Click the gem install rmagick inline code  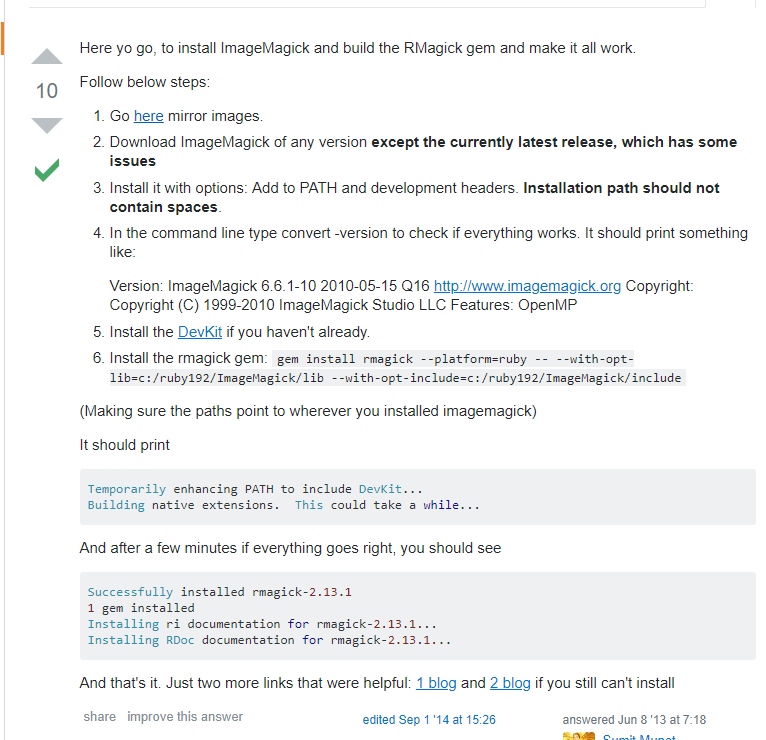pyautogui.click(x=455, y=359)
